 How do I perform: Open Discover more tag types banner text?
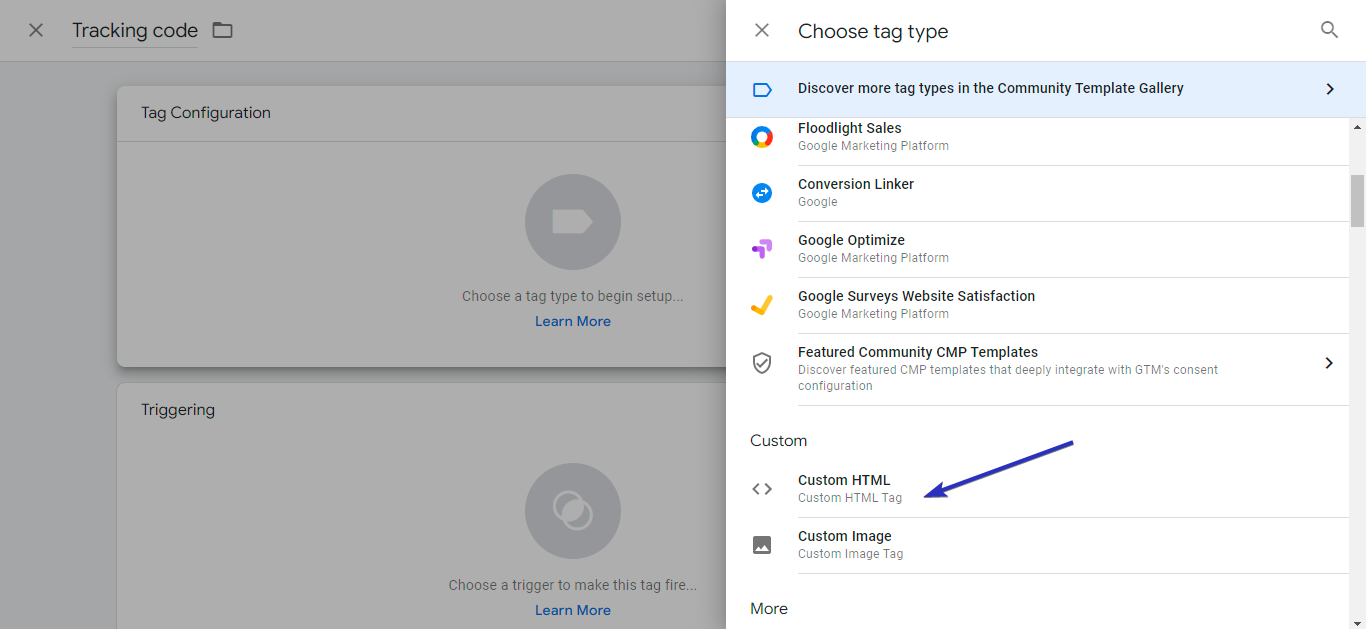[x=990, y=88]
